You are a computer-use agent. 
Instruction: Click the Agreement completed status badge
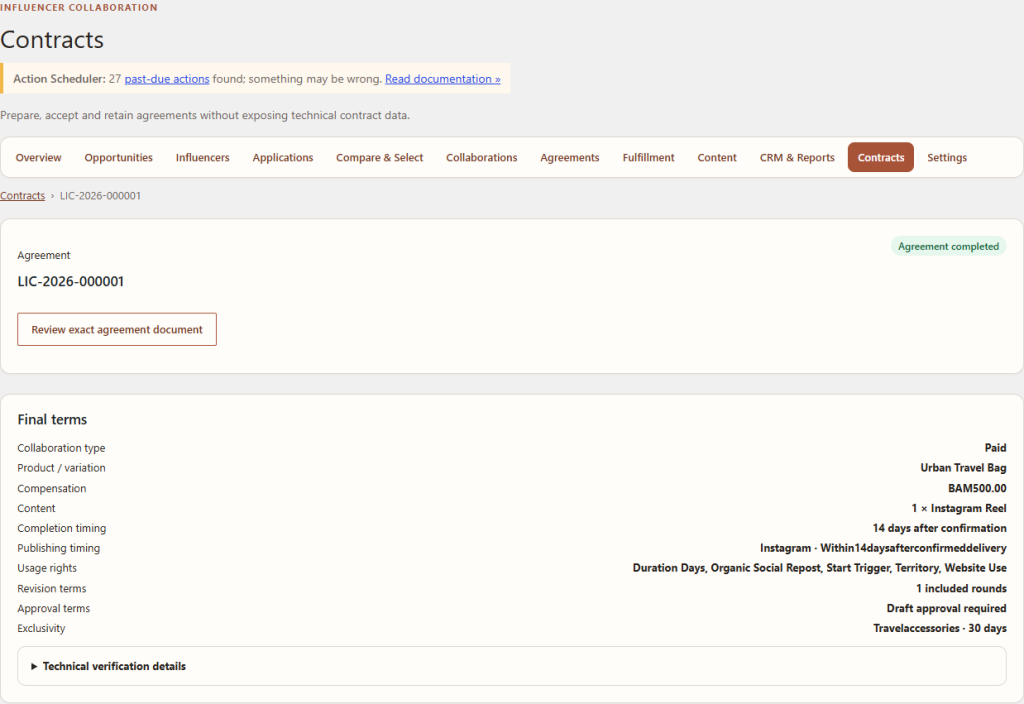pyautogui.click(x=948, y=246)
